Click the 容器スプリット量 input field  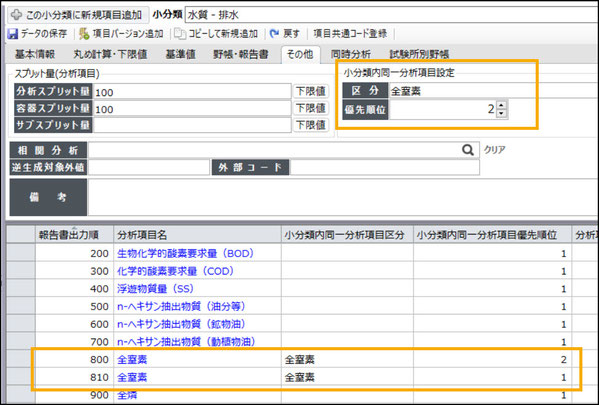click(x=192, y=109)
